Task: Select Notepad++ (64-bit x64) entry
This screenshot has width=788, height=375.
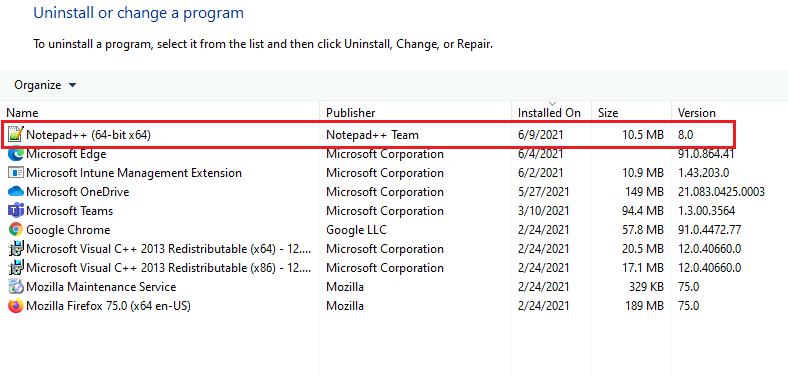Action: 88,135
